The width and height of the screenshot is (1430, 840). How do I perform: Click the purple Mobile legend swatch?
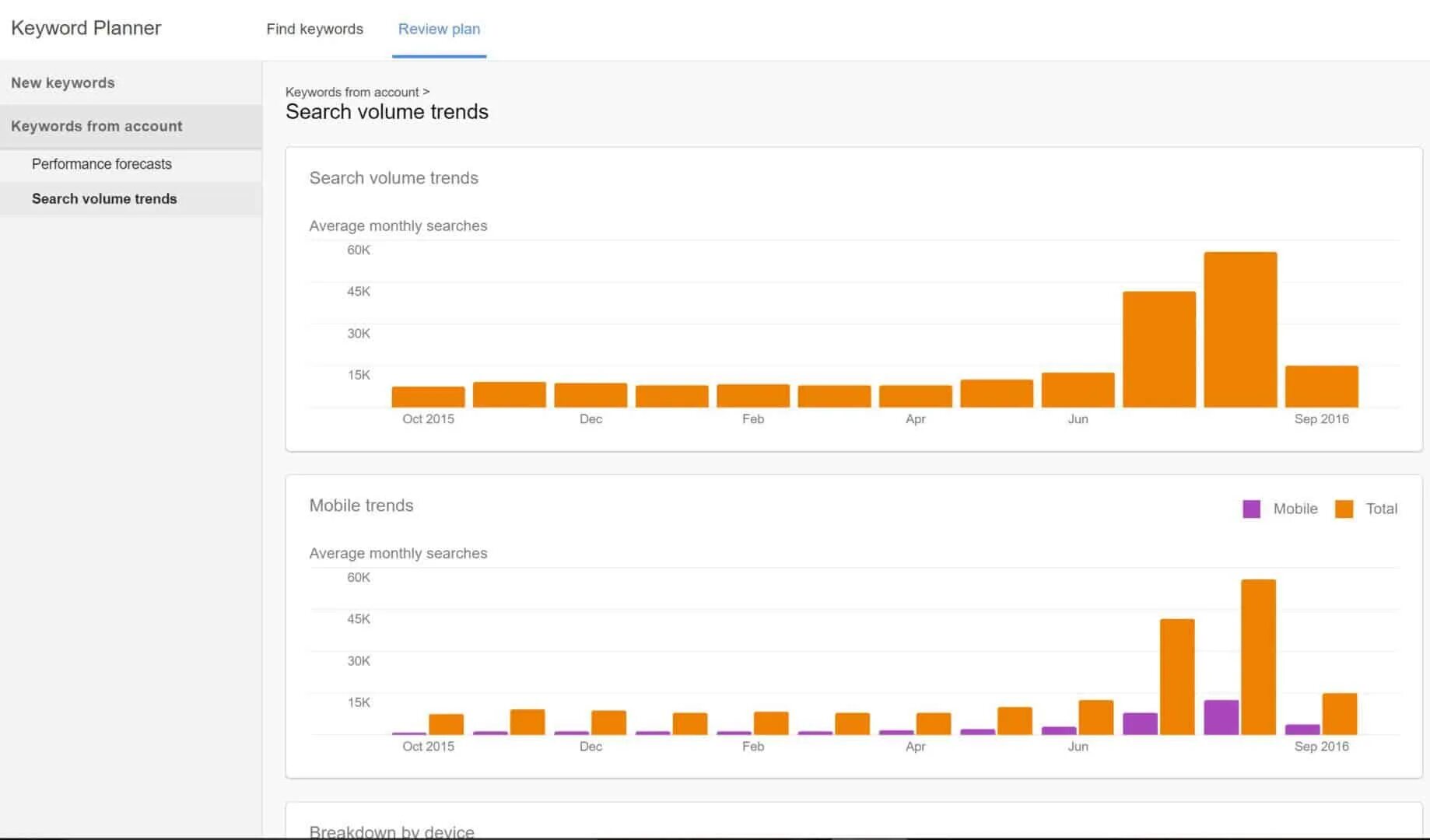click(1251, 509)
